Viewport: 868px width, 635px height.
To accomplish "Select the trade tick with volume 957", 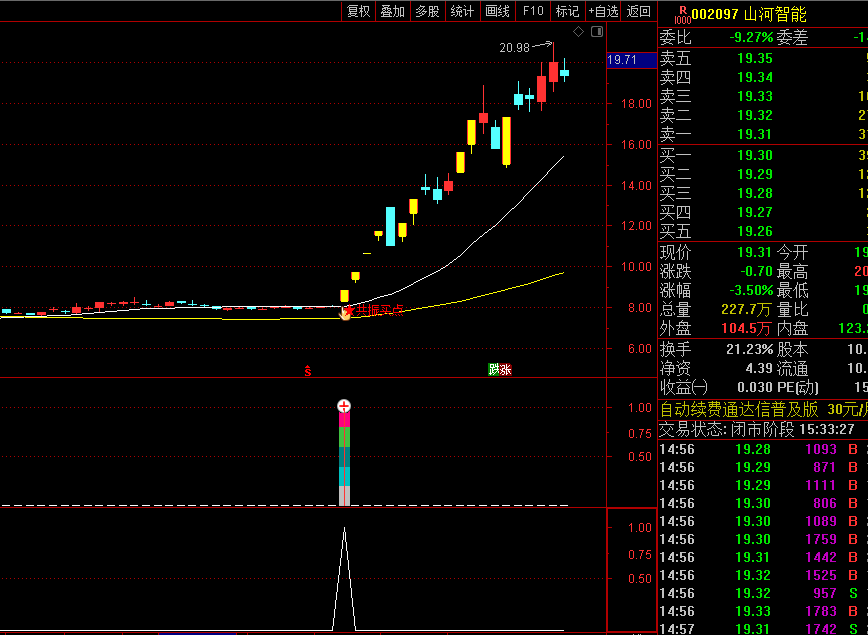I will pos(763,593).
